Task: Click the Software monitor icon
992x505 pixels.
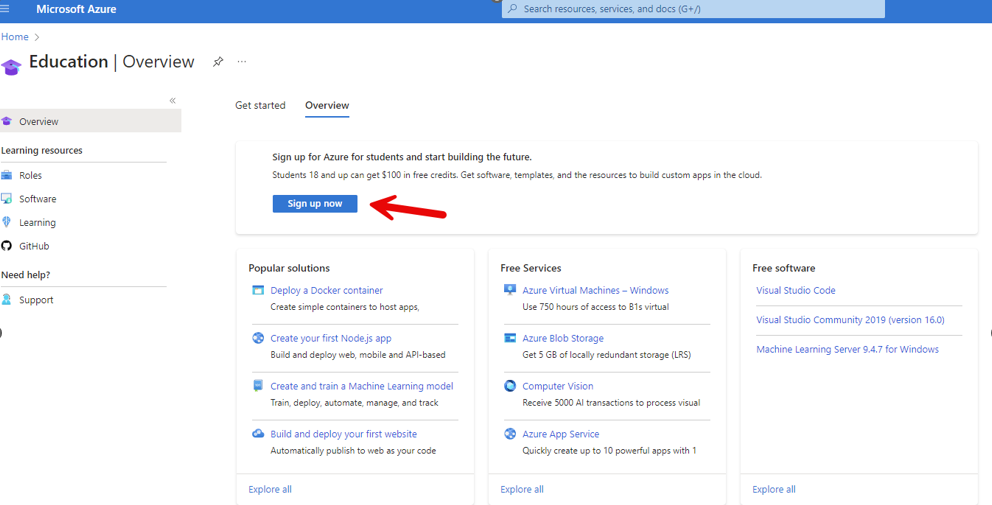Action: click(x=6, y=199)
